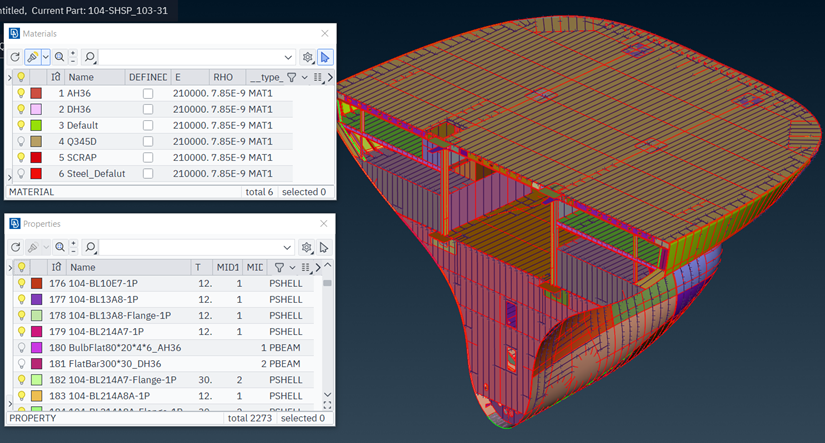The height and width of the screenshot is (443, 825).
Task: Open the Properties search field dropdown arrow
Action: tap(289, 247)
